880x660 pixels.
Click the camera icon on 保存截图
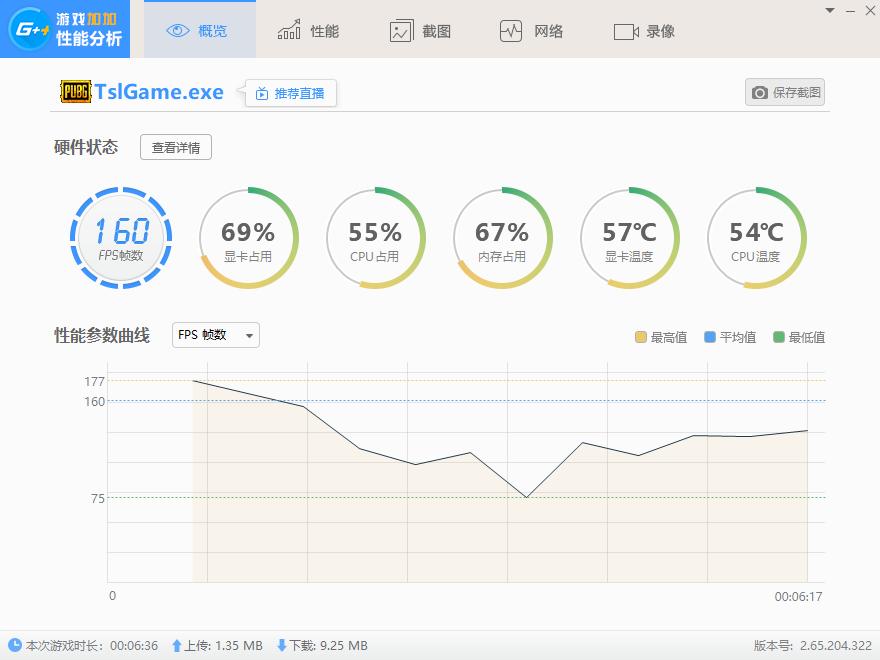[760, 91]
